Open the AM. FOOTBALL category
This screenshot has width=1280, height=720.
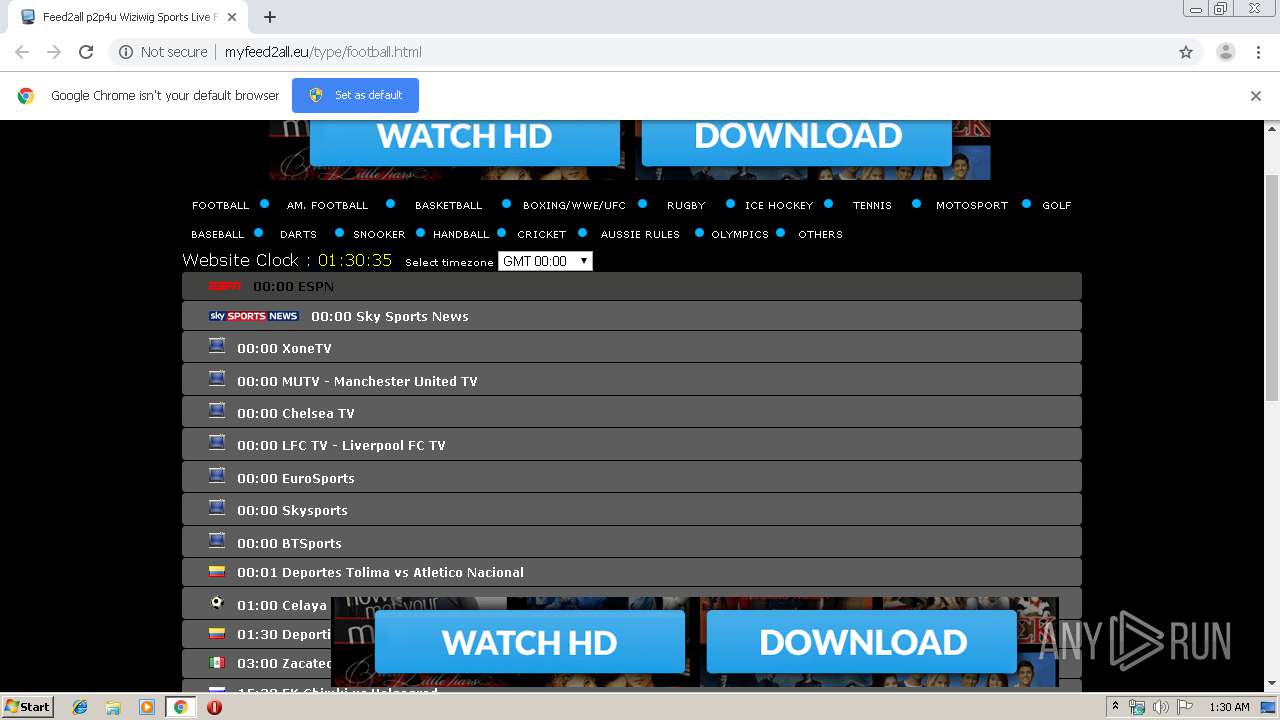327,205
